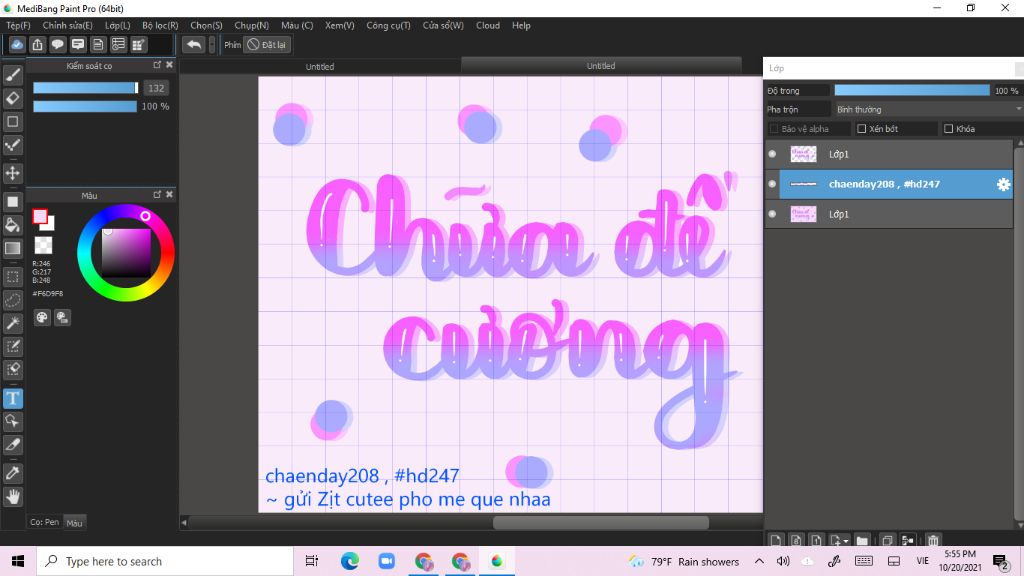Close the Kiểm soát cọ panel
Screen dimensions: 1024x576
170,65
